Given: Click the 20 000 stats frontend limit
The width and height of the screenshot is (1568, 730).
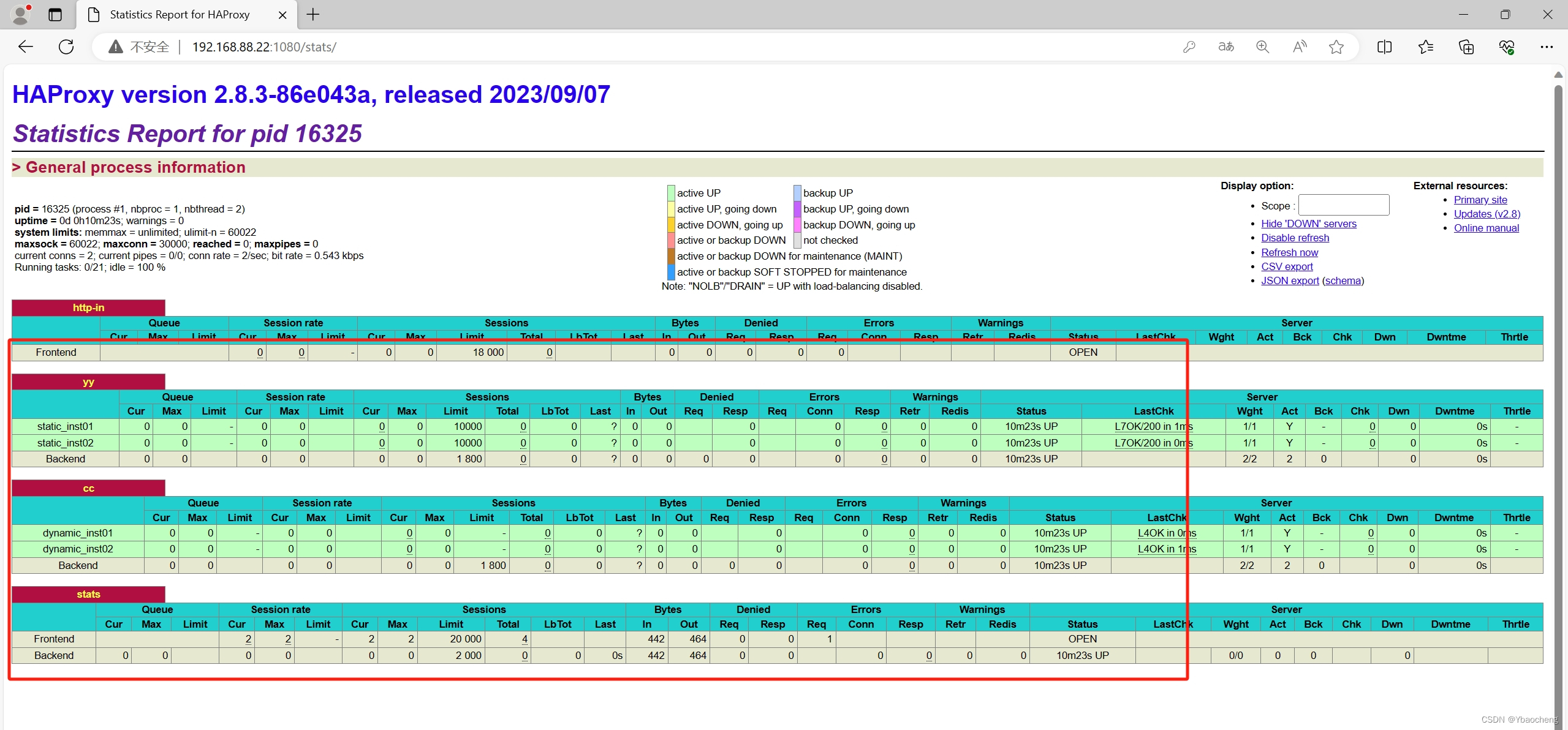Looking at the screenshot, I should (x=451, y=639).
